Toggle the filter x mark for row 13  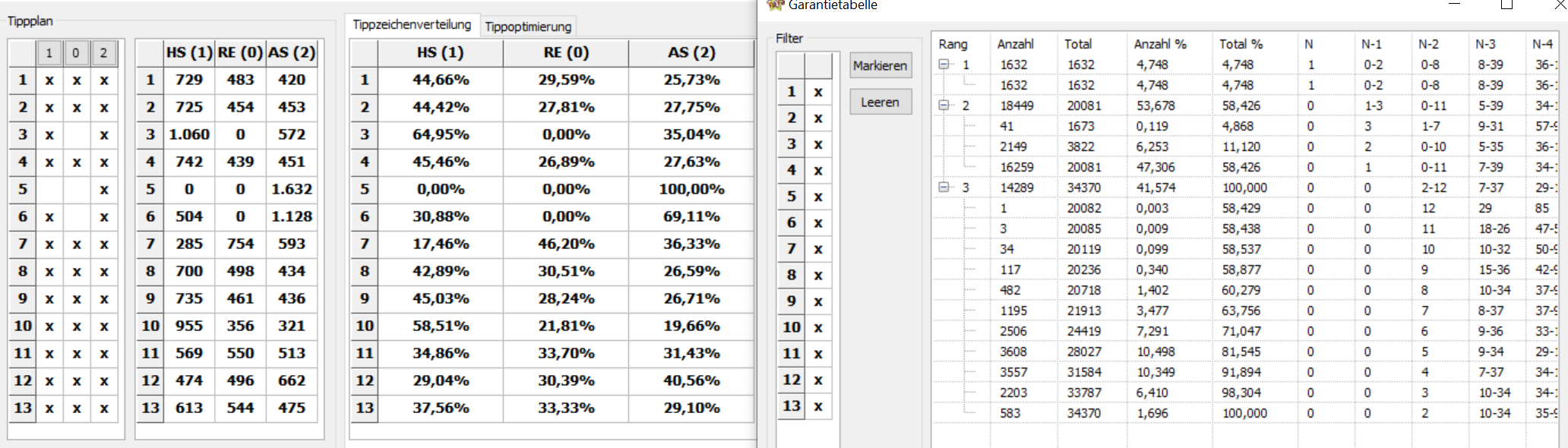[x=818, y=406]
